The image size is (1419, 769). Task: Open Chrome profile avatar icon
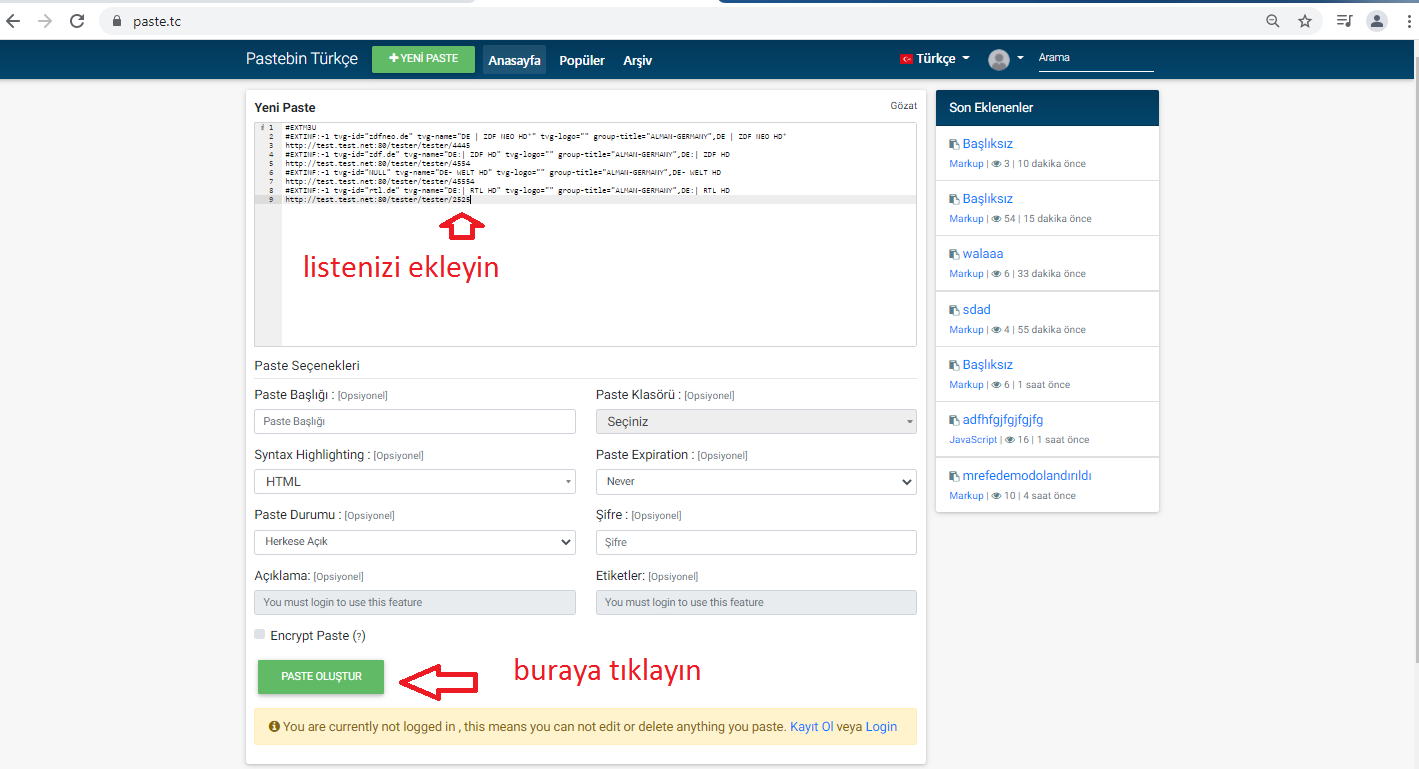tap(1377, 21)
